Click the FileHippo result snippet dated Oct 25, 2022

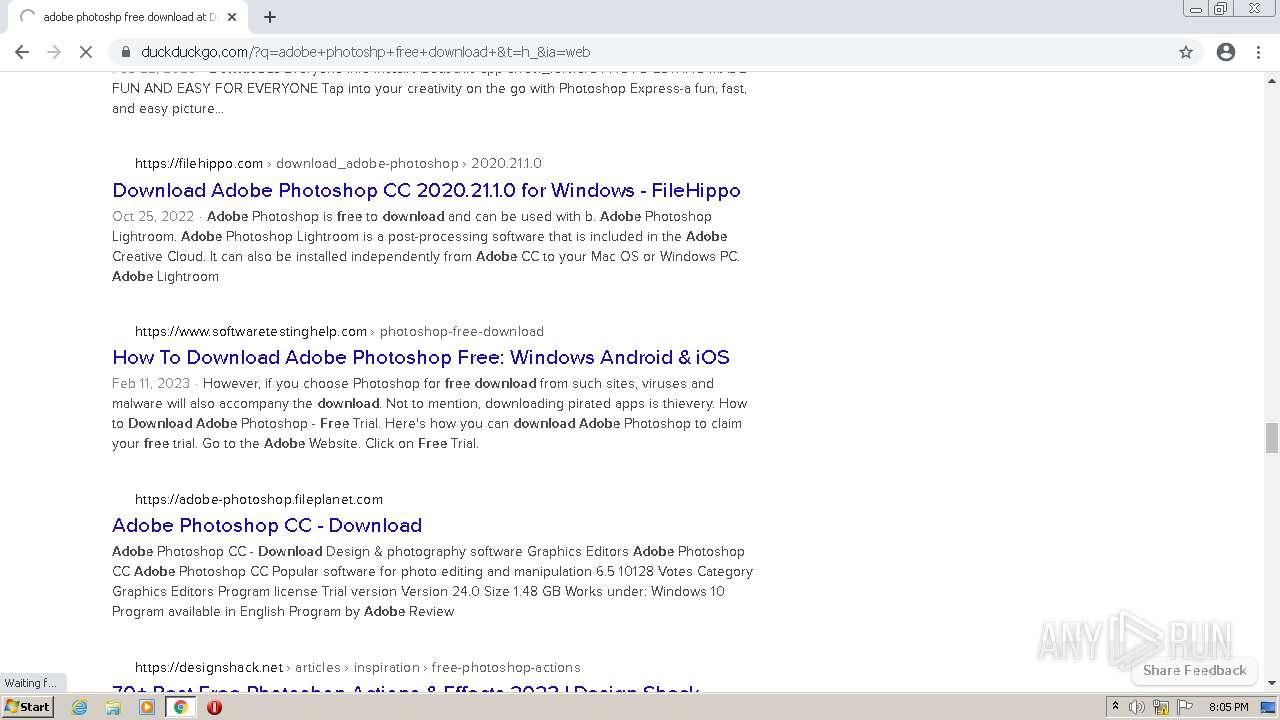pos(426,246)
